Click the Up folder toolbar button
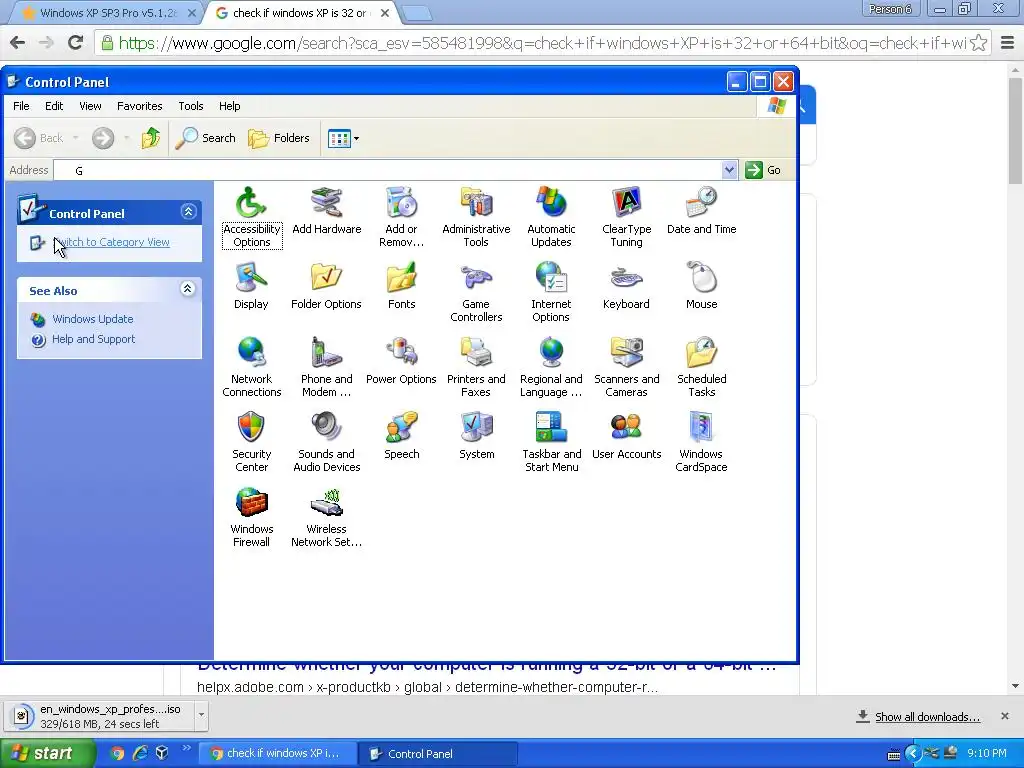The image size is (1024, 768). point(151,138)
